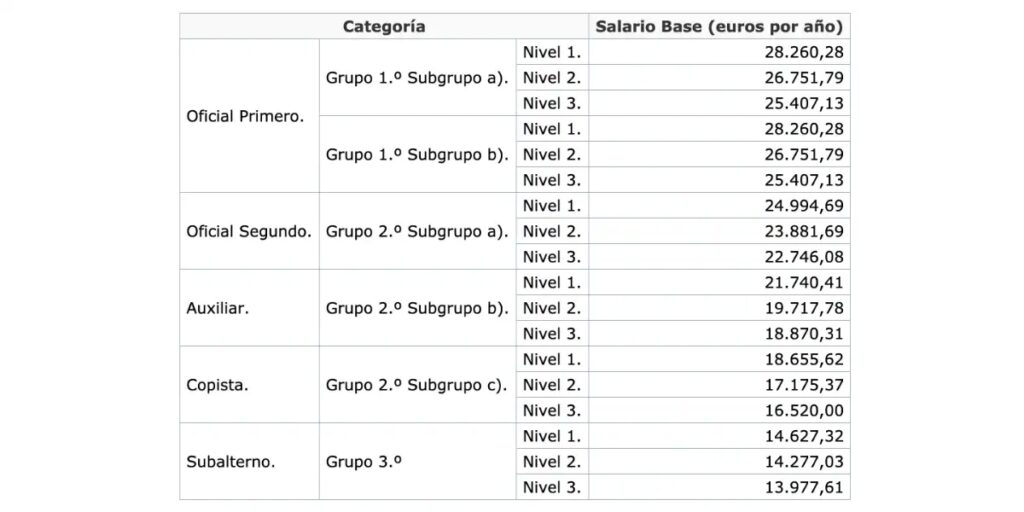Select the Auxiliar category cell
Image resolution: width=1024 pixels, height=512 pixels.
(x=218, y=308)
